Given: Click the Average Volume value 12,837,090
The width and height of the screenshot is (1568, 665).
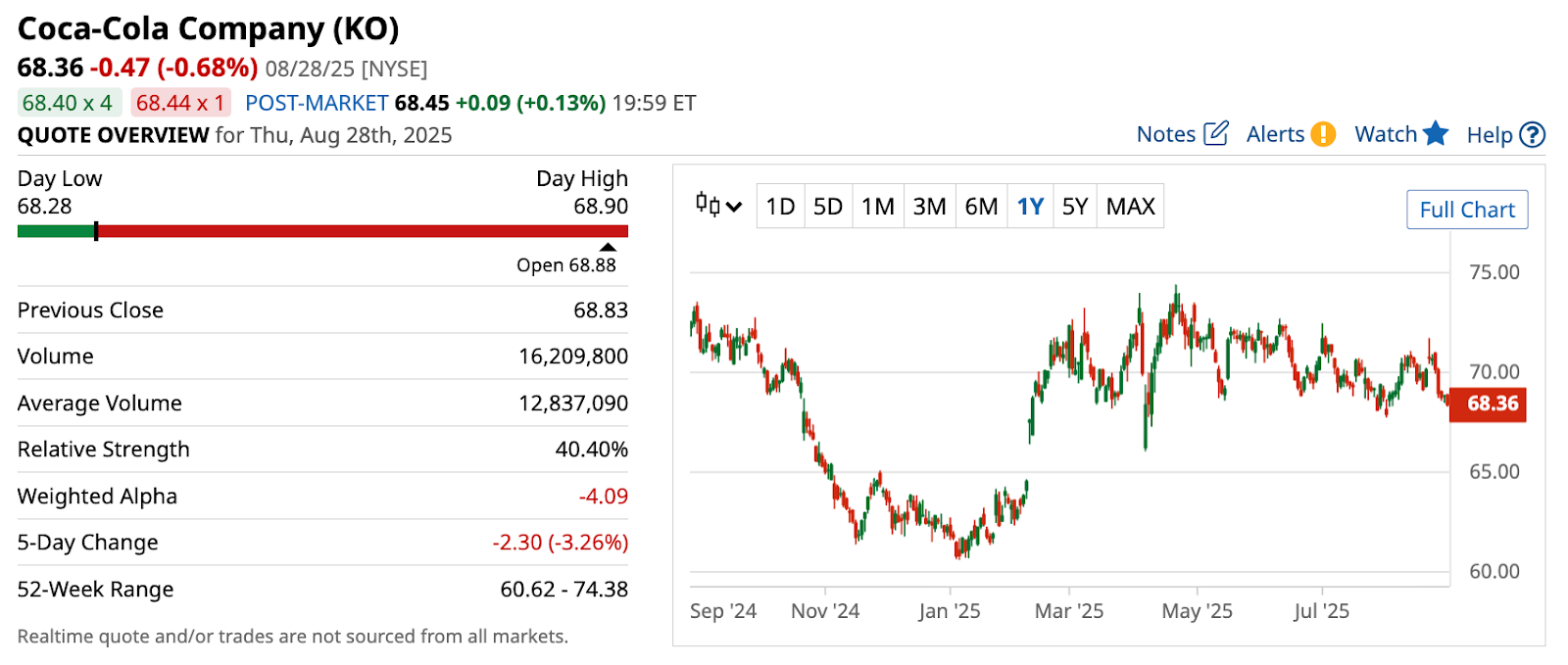Looking at the screenshot, I should coord(573,403).
